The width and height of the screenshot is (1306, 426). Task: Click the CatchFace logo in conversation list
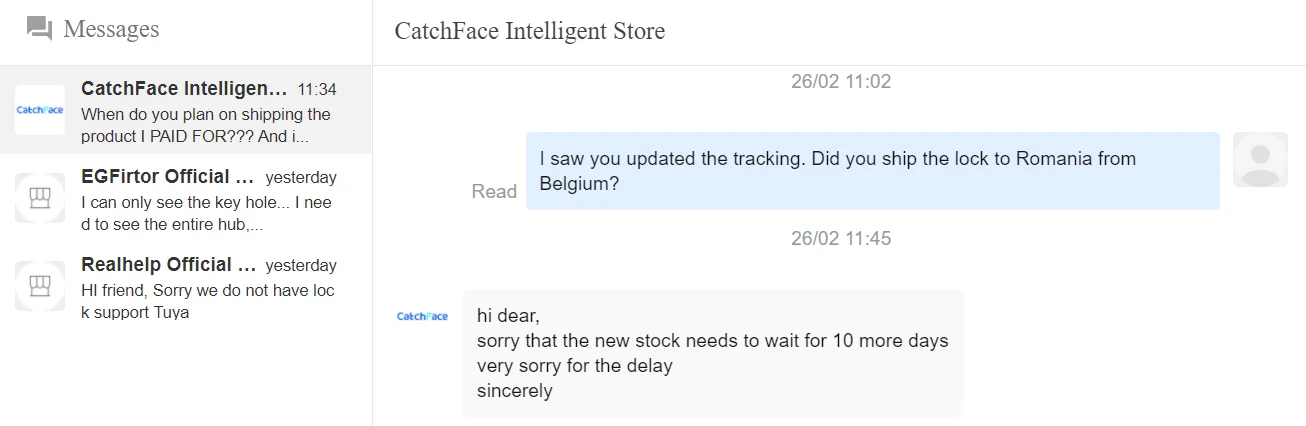click(40, 110)
